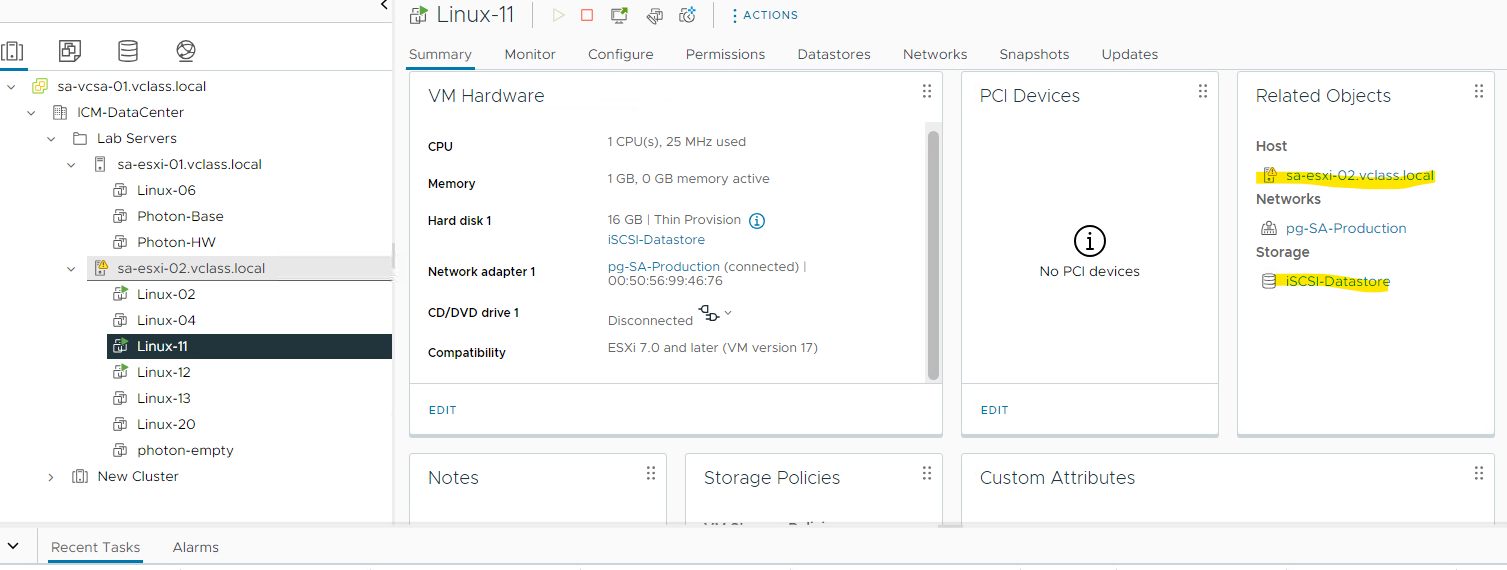The image size is (1507, 570).
Task: Open the Summary tab
Action: (440, 55)
